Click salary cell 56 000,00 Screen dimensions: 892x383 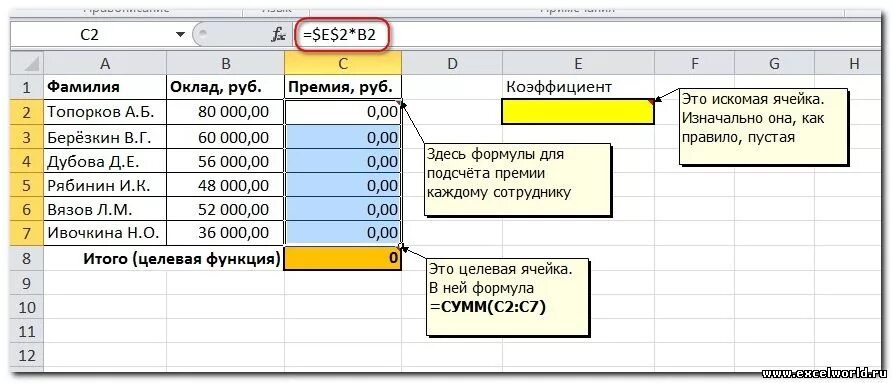click(x=225, y=161)
